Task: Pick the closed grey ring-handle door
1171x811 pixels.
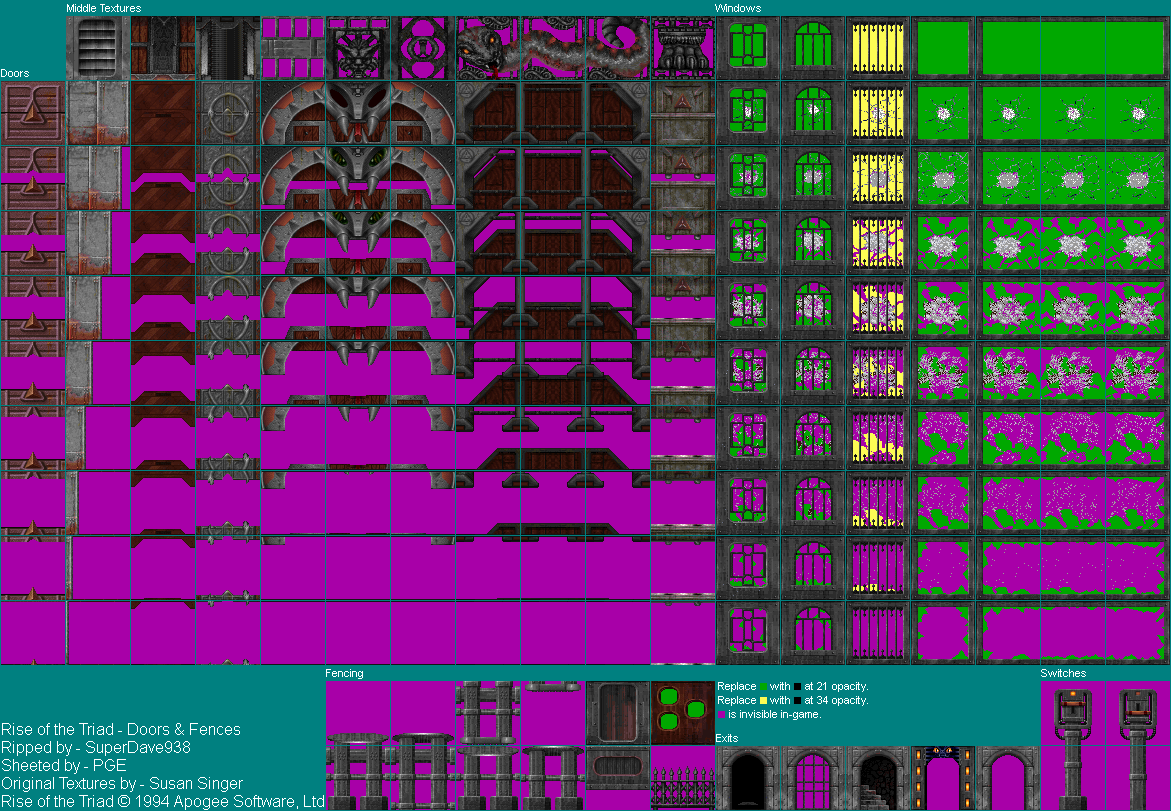Action: 228,113
